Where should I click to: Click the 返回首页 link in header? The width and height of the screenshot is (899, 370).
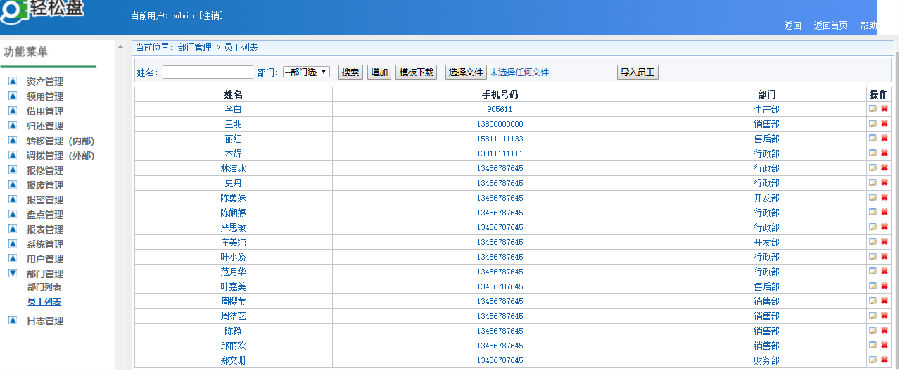[x=831, y=26]
